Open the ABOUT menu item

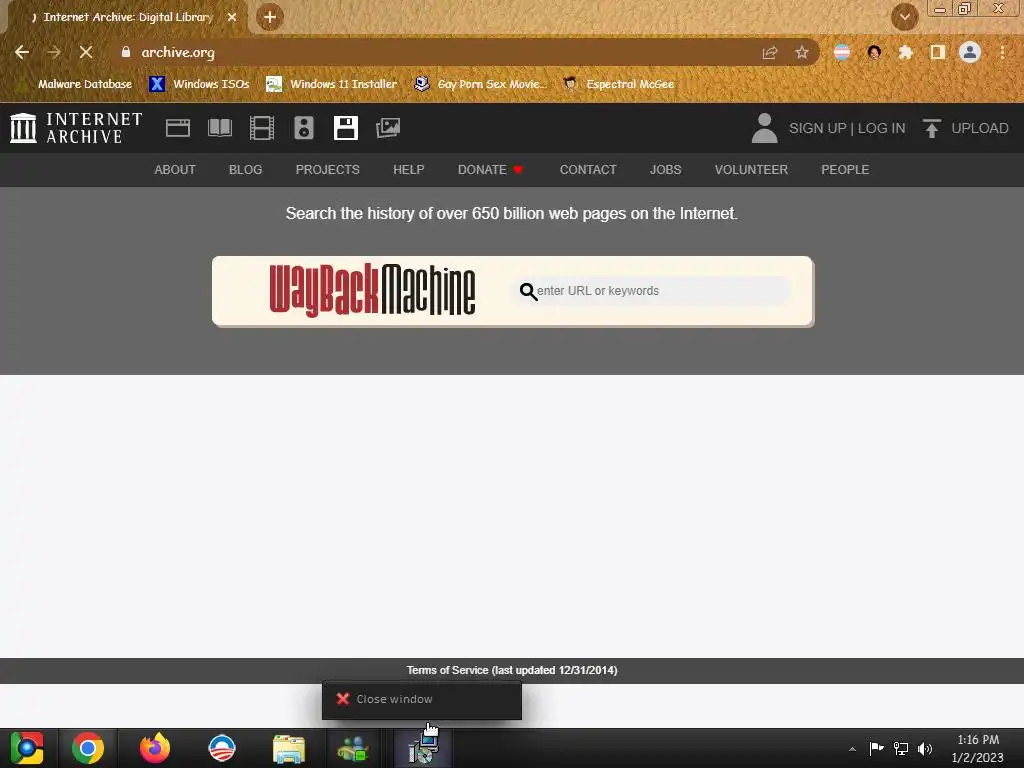[x=175, y=170]
